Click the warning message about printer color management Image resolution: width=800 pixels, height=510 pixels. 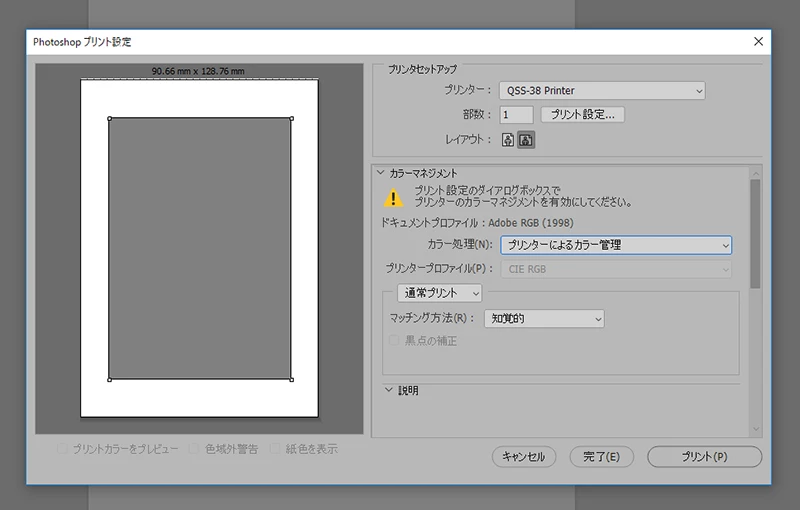click(x=523, y=196)
